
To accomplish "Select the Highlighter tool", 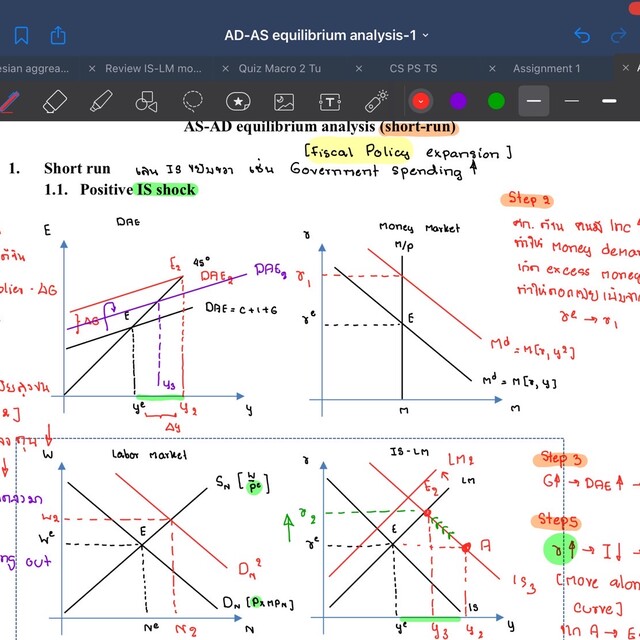I will coord(100,101).
